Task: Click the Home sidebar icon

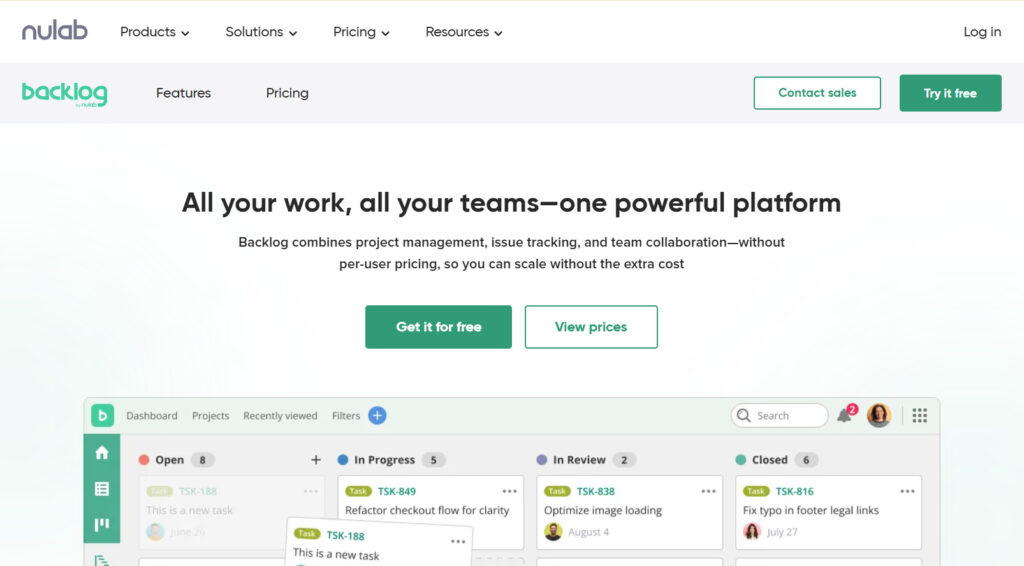Action: coord(102,452)
